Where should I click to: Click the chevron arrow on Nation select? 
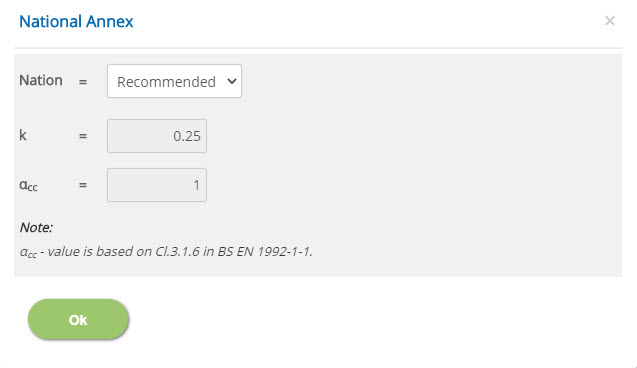232,81
